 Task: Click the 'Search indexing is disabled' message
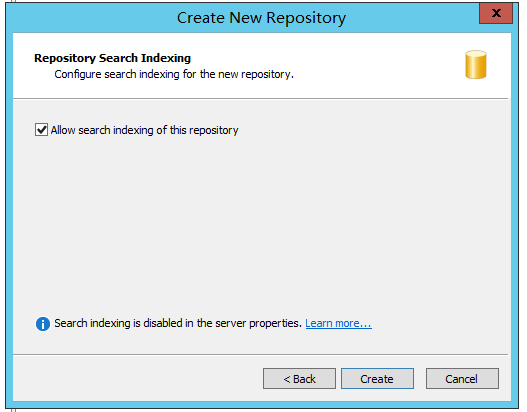[x=178, y=323]
